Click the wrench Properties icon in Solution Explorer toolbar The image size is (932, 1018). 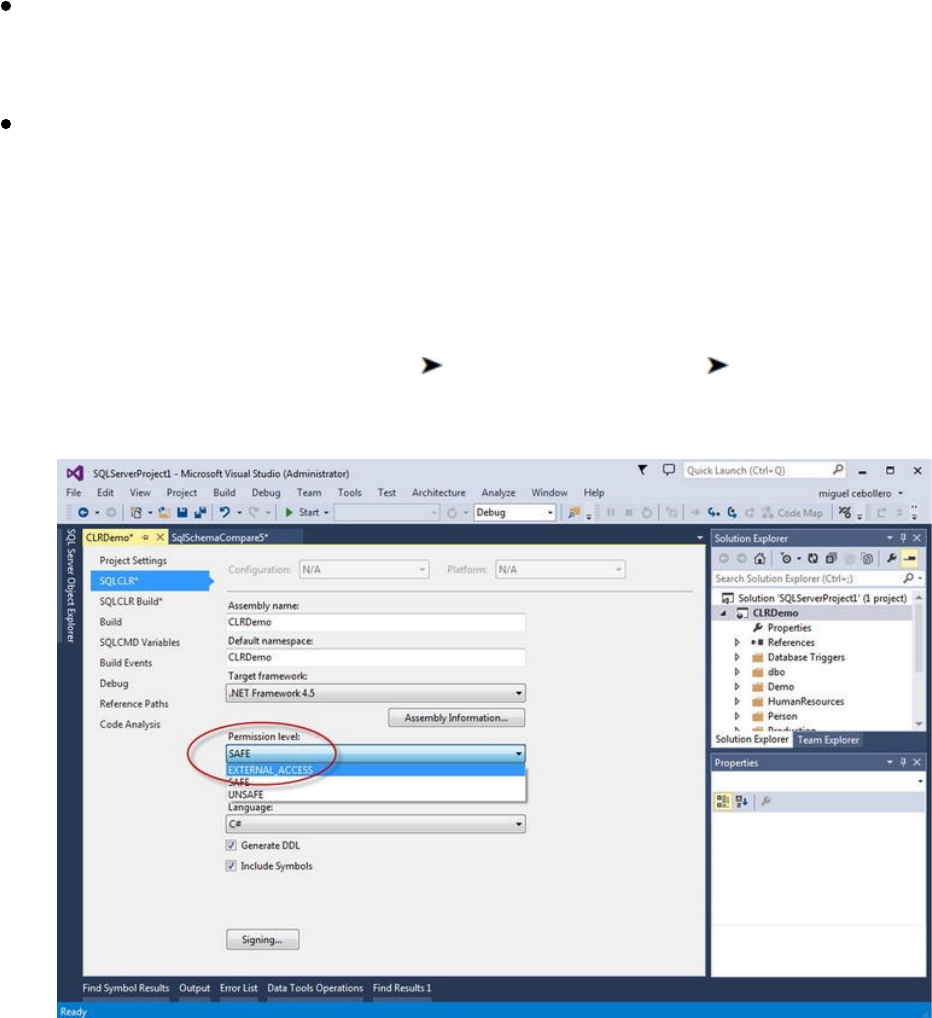pyautogui.click(x=892, y=558)
